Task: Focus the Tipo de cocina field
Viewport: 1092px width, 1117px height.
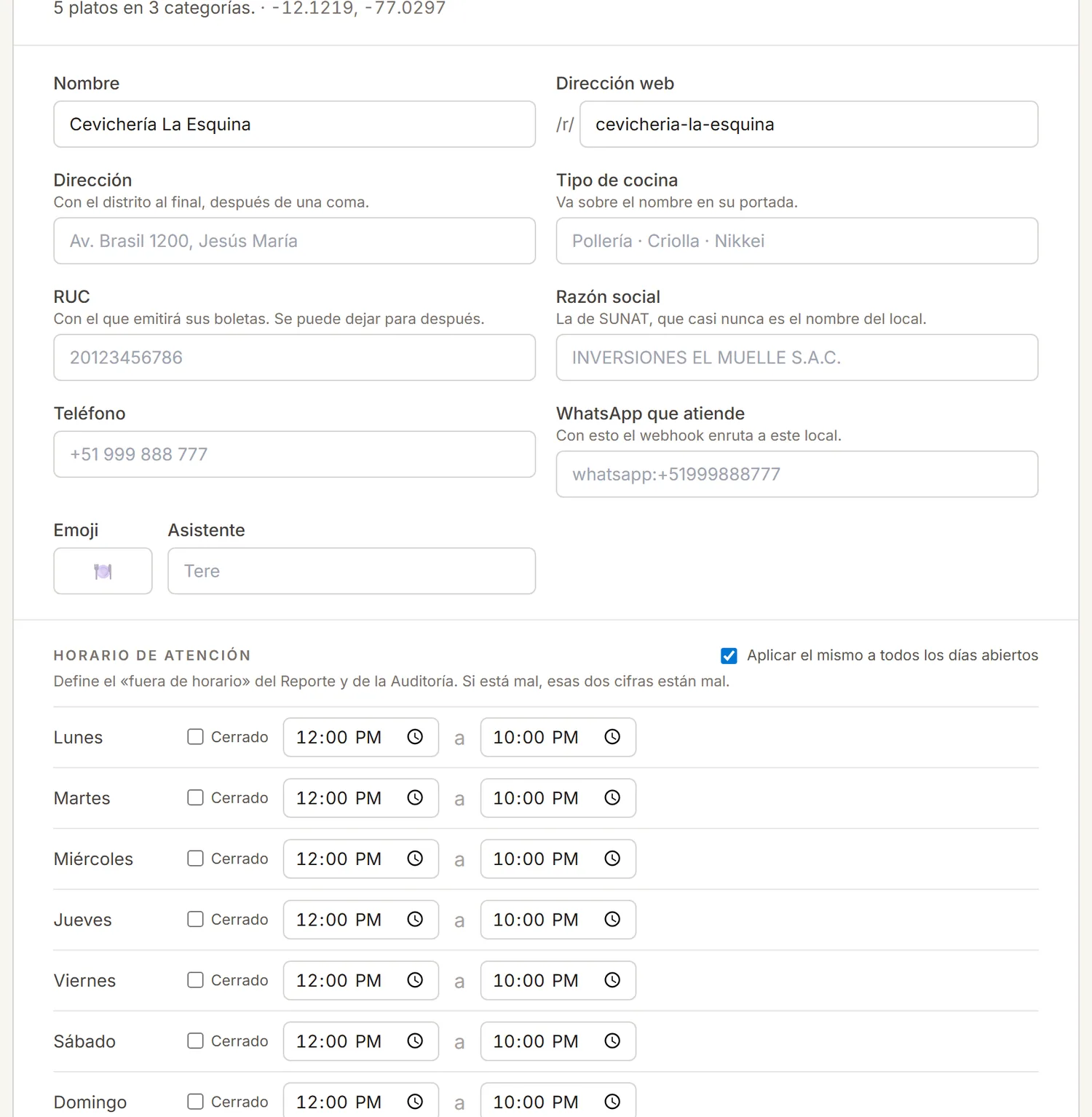Action: click(797, 241)
